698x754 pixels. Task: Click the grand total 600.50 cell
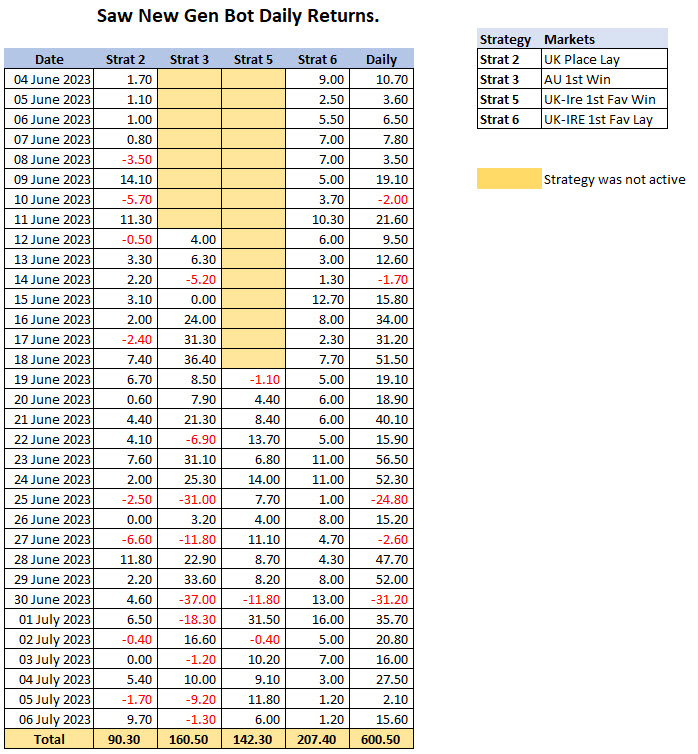click(x=381, y=739)
